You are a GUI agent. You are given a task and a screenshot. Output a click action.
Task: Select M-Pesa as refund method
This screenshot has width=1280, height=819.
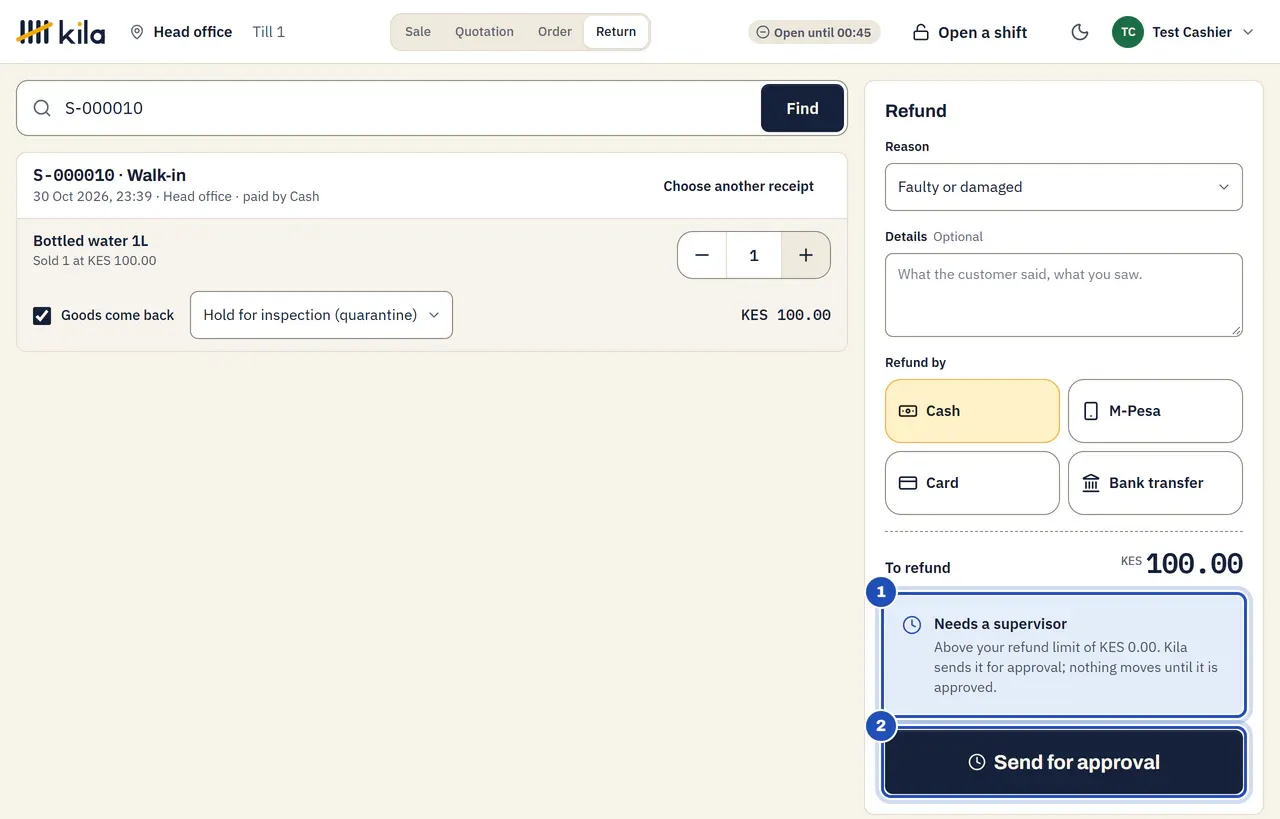pos(1155,411)
